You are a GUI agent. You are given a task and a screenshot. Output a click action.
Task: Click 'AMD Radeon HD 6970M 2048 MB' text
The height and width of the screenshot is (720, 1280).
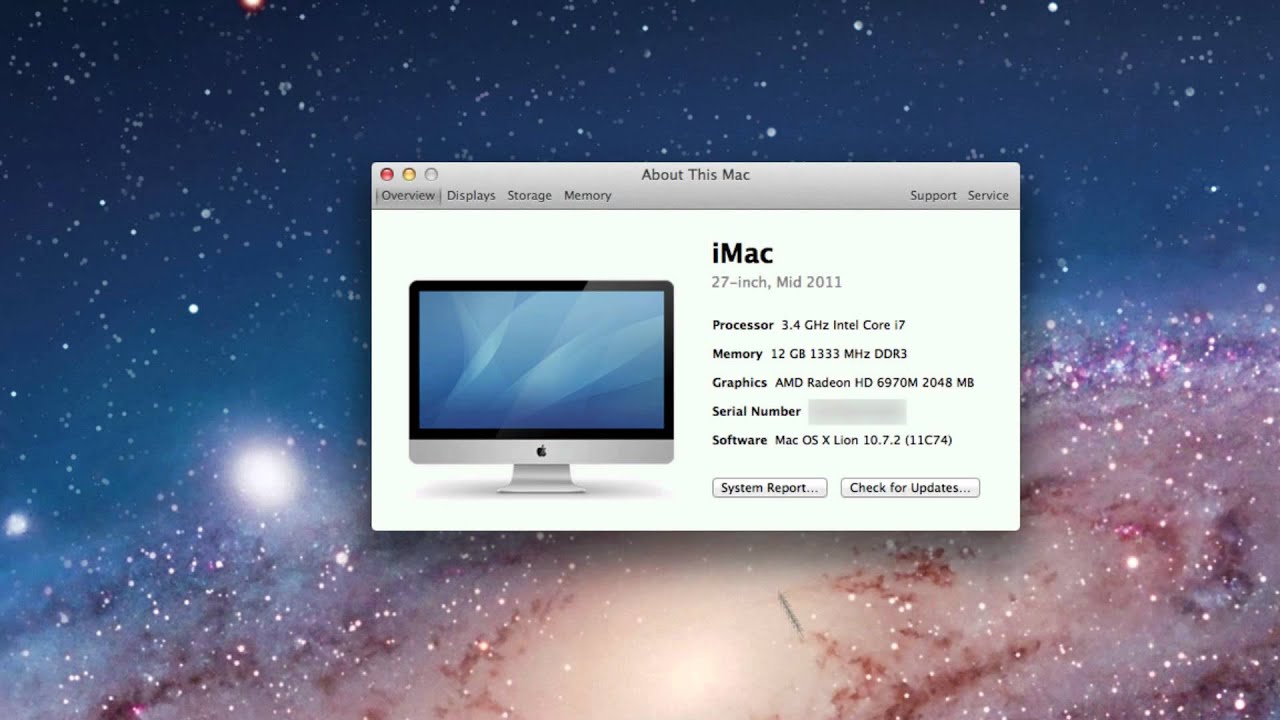[874, 383]
